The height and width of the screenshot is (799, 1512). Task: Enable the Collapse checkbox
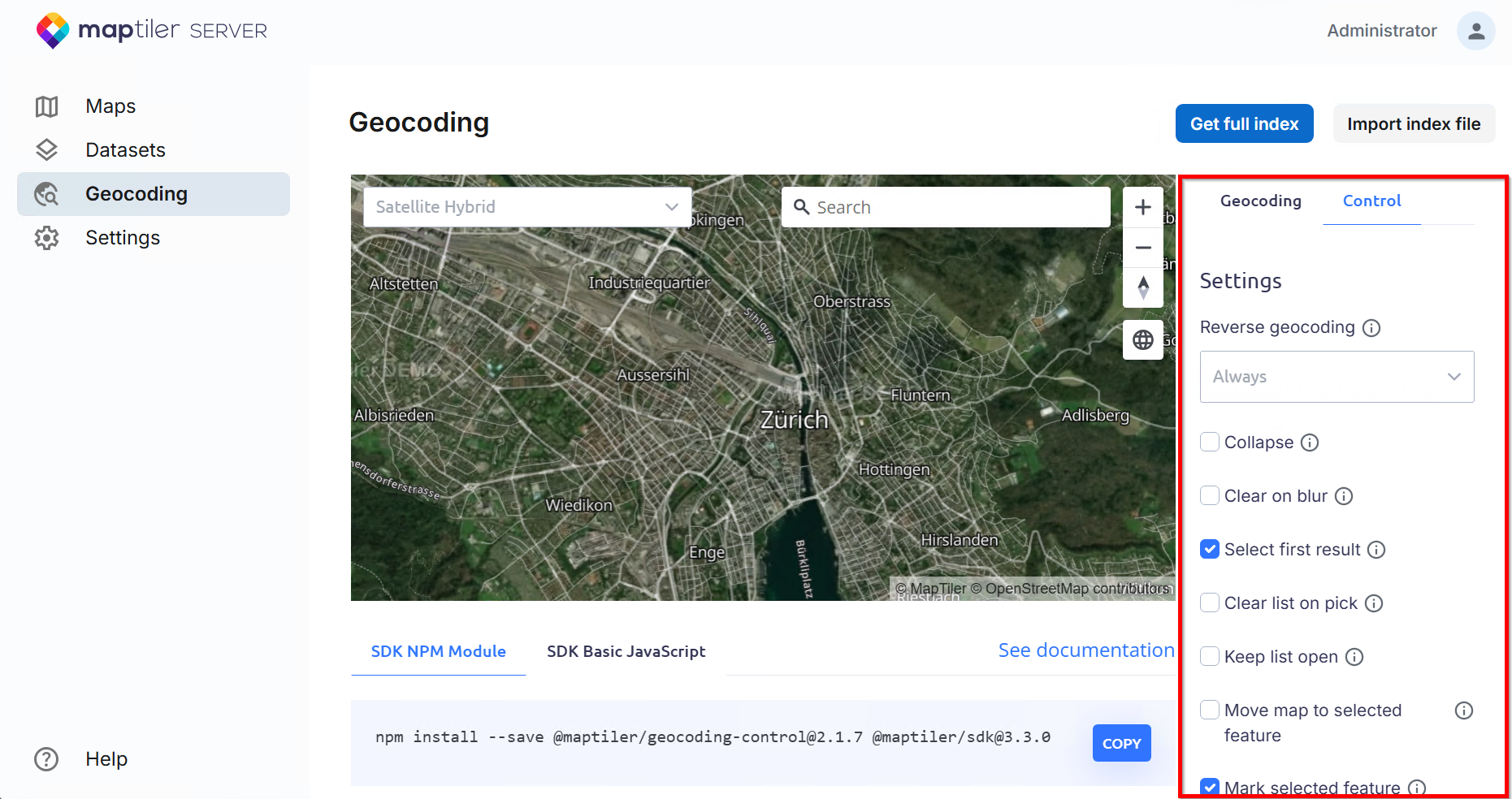[x=1210, y=443]
